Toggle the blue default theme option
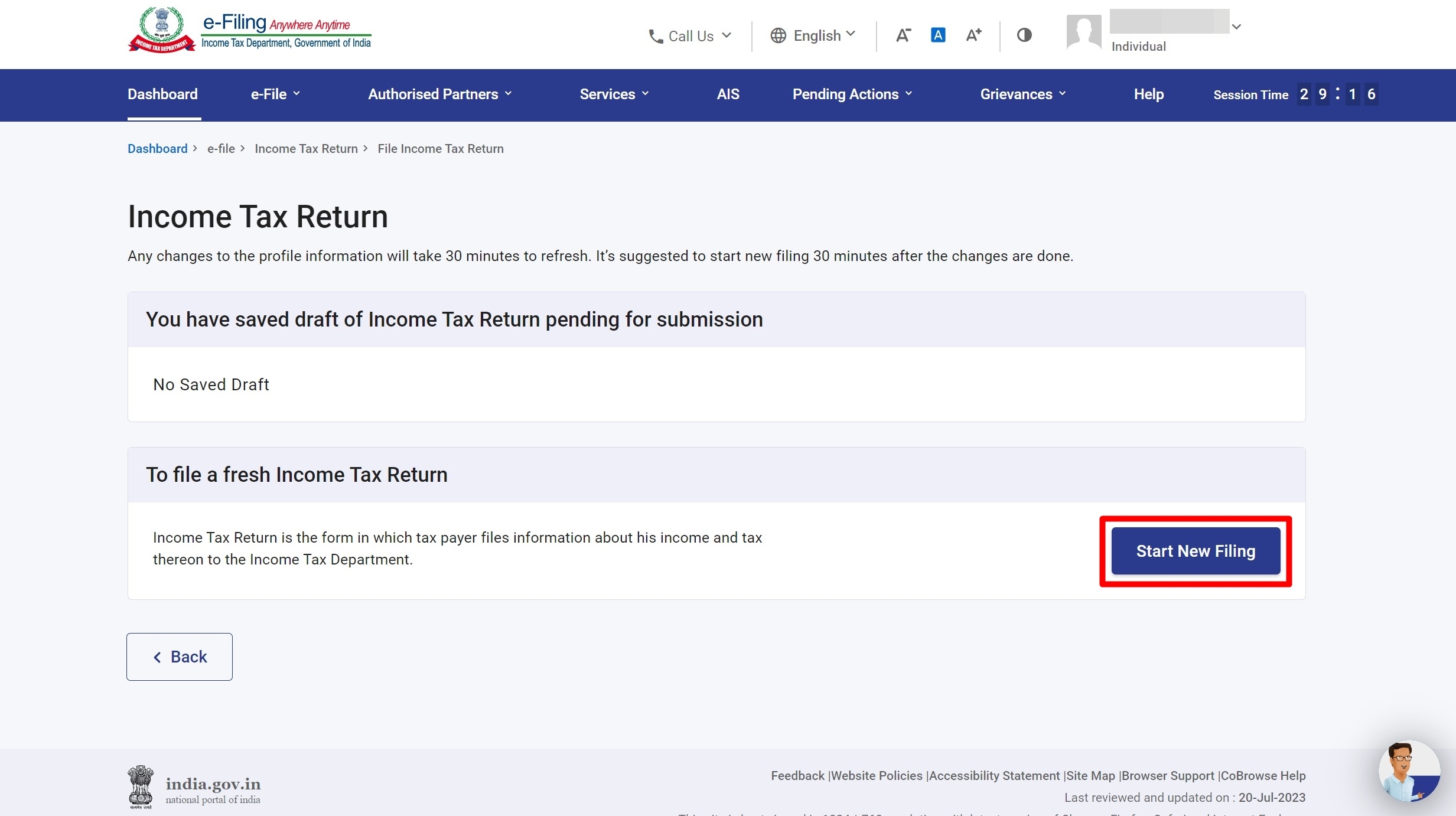The width and height of the screenshot is (1456, 816). (939, 35)
